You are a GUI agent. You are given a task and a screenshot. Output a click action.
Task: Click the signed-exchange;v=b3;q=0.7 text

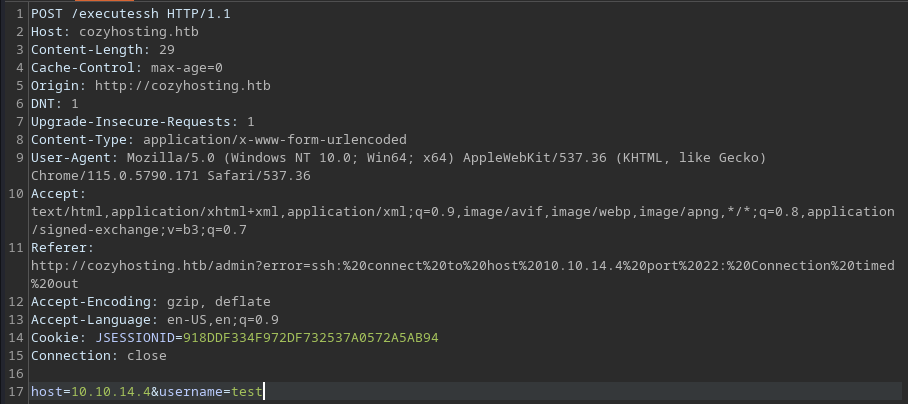point(142,230)
